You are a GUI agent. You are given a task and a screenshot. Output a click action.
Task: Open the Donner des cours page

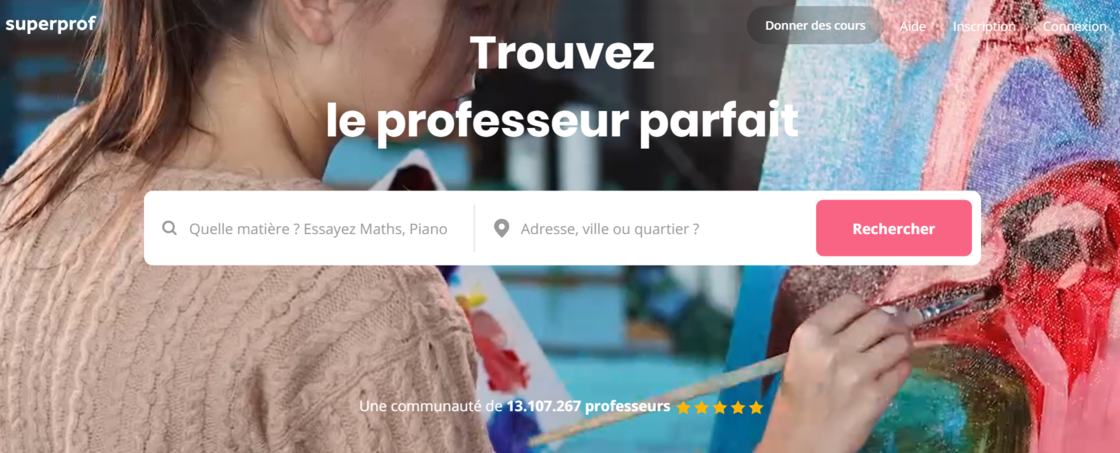[x=815, y=26]
